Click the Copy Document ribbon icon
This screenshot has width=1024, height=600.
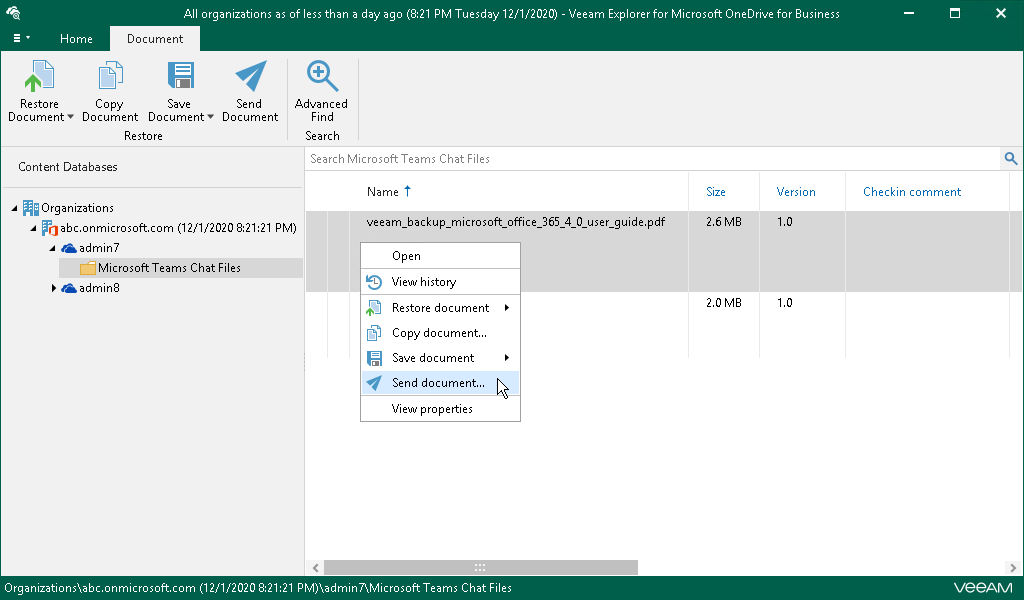pyautogui.click(x=110, y=76)
